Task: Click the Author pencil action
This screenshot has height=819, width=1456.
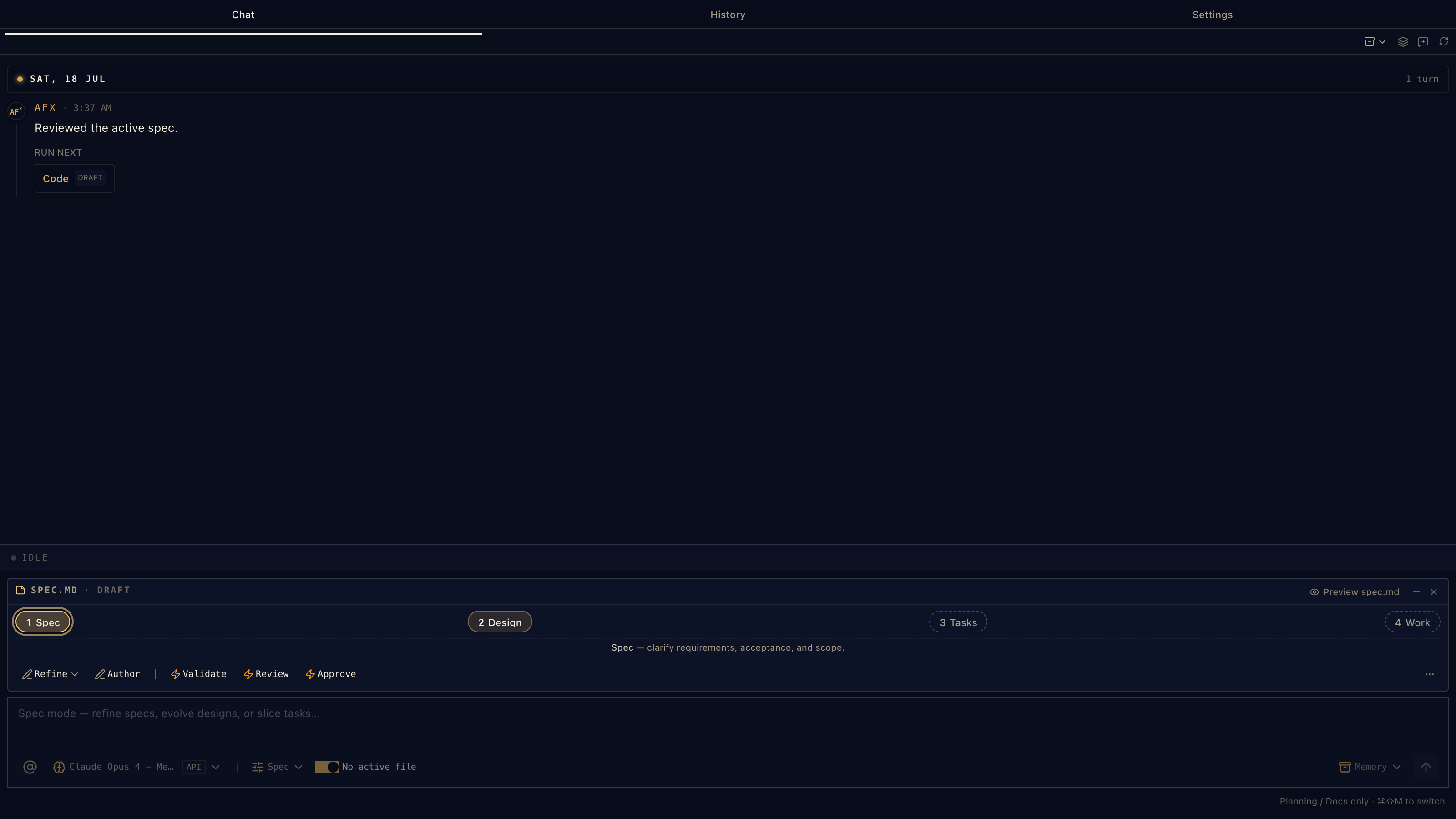Action: [117, 674]
